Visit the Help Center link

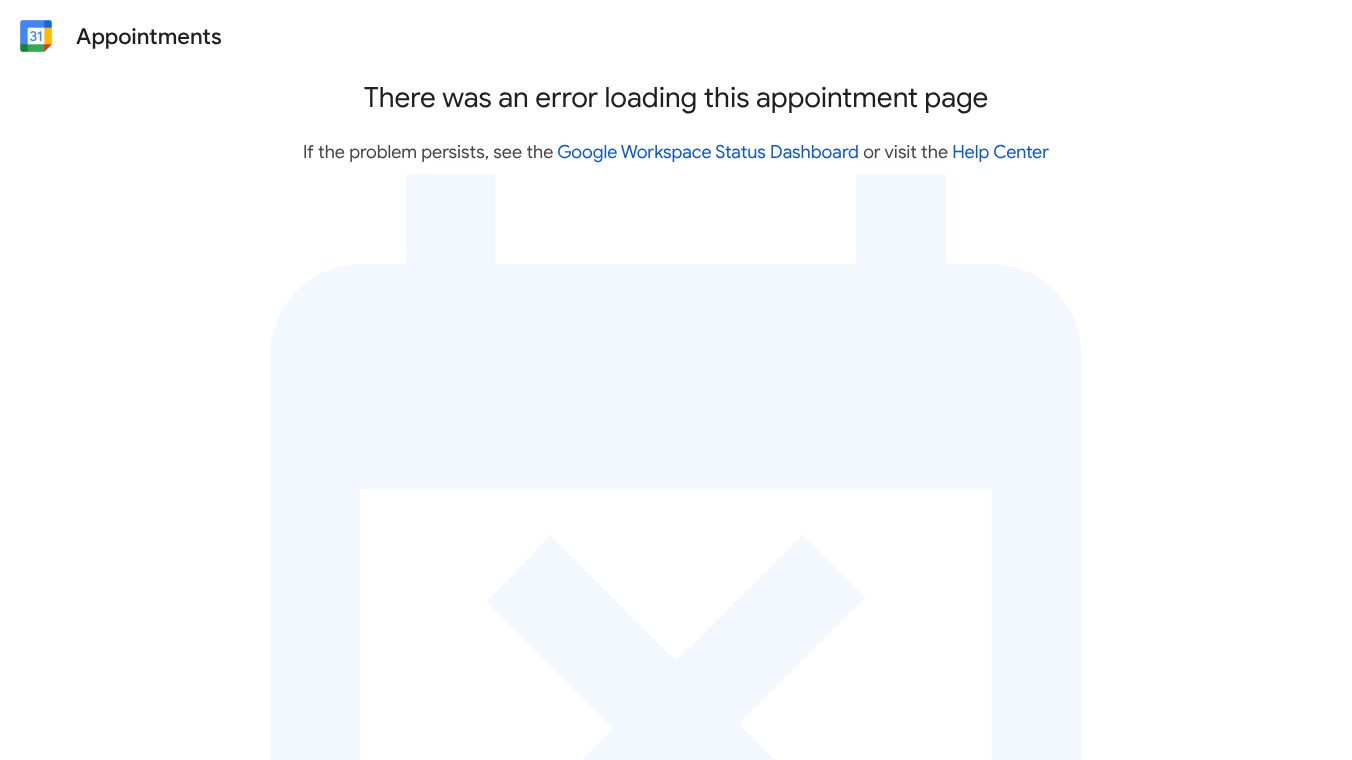(1000, 152)
